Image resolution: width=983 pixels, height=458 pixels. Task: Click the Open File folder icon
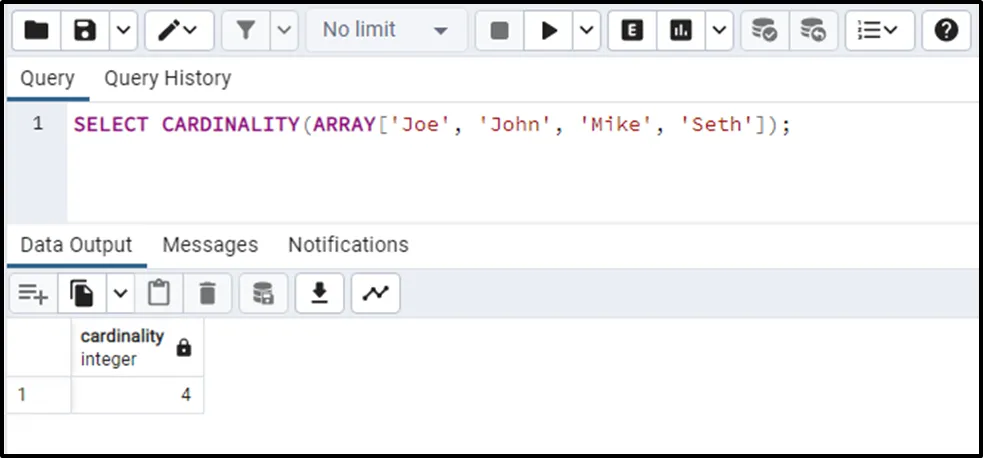[36, 31]
